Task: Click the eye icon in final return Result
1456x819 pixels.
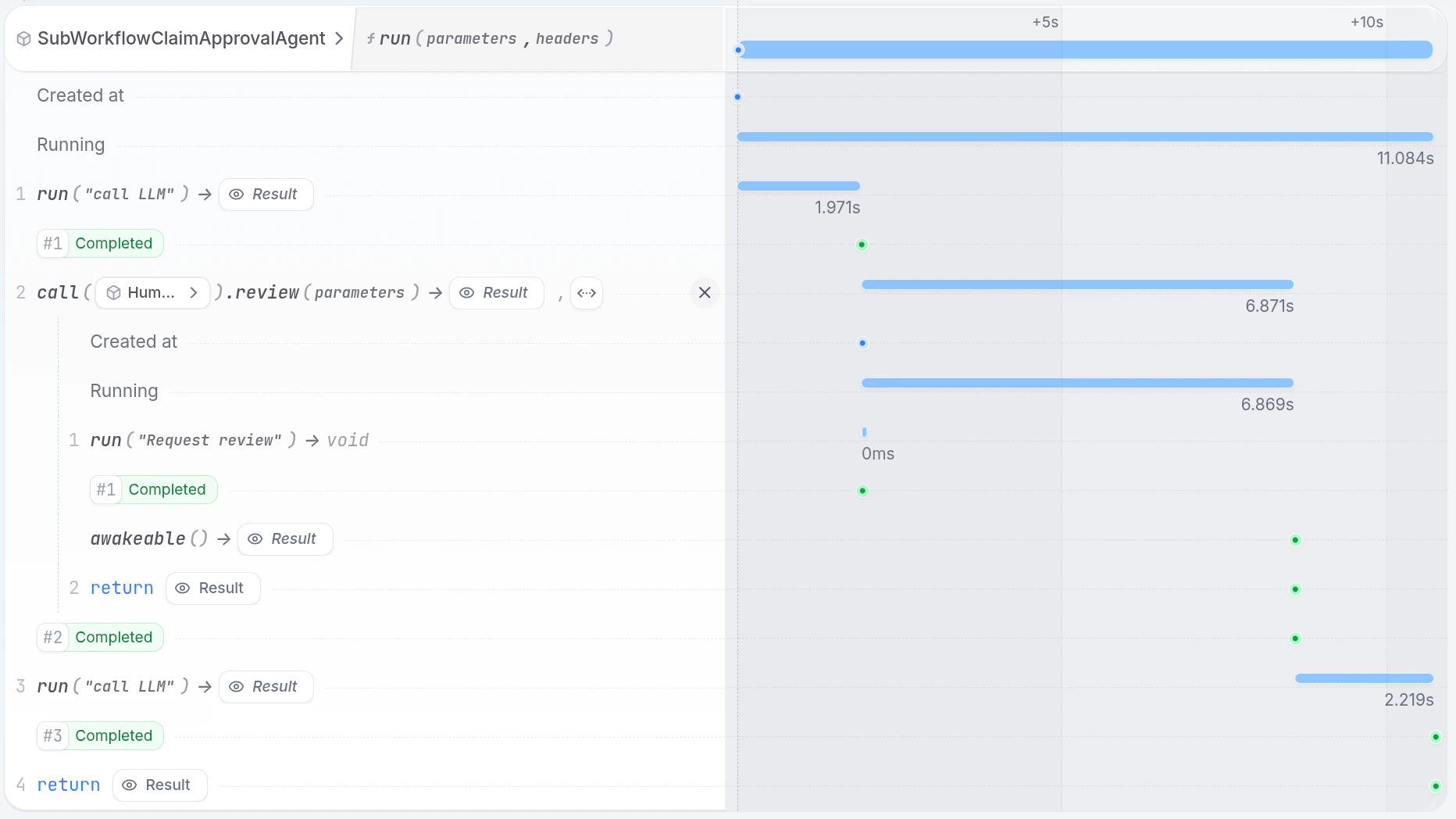Action: click(x=129, y=785)
